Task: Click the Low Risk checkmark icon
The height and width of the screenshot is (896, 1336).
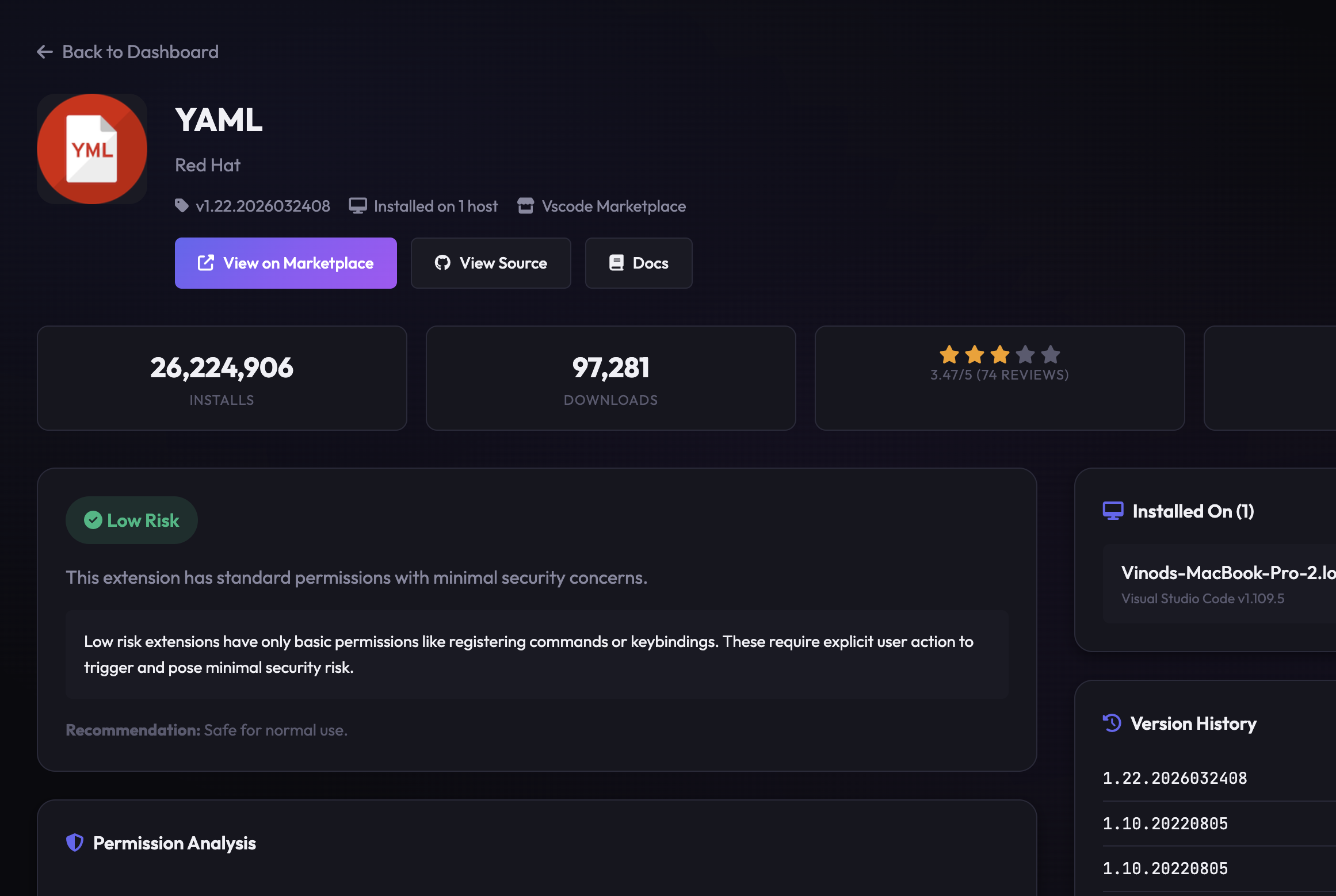Action: (x=93, y=520)
